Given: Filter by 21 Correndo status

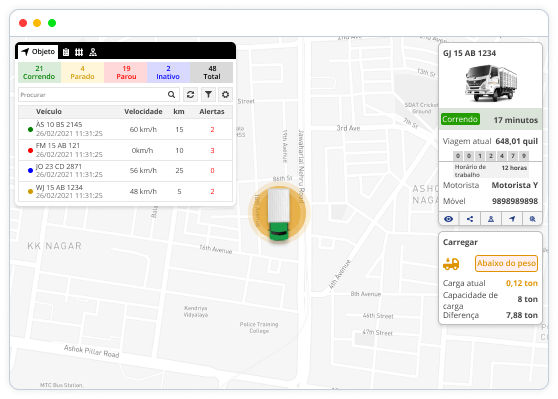Looking at the screenshot, I should (39, 72).
